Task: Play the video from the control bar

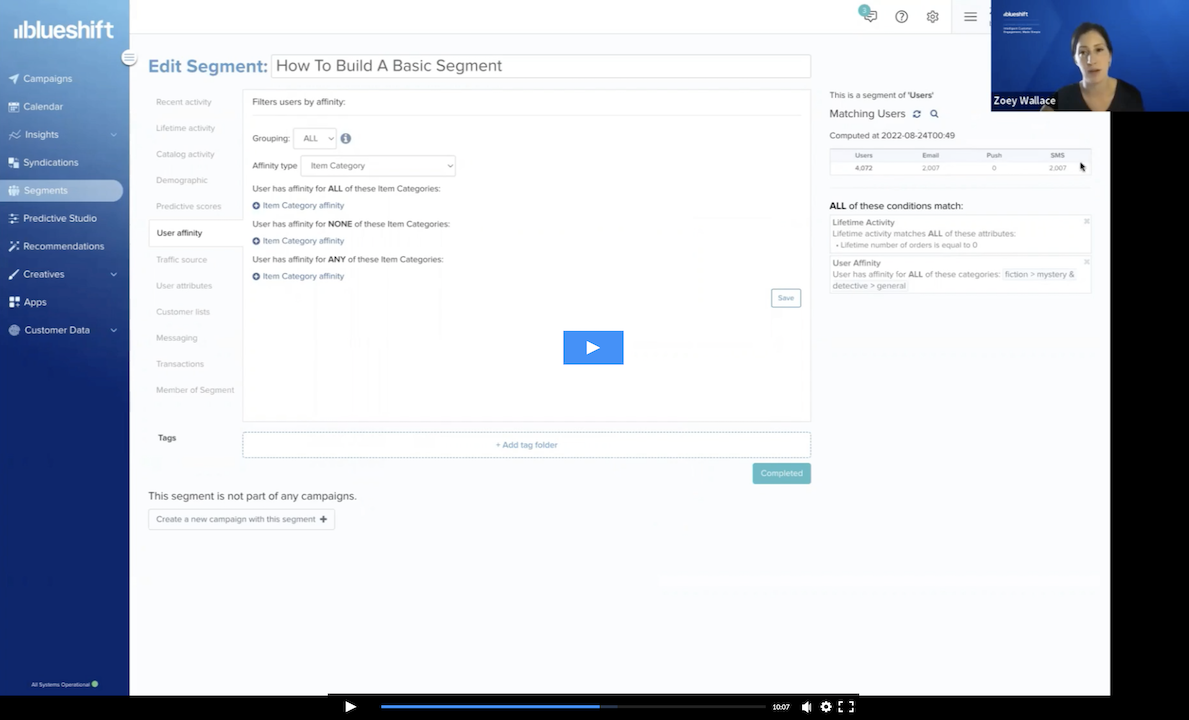Action: (350, 707)
